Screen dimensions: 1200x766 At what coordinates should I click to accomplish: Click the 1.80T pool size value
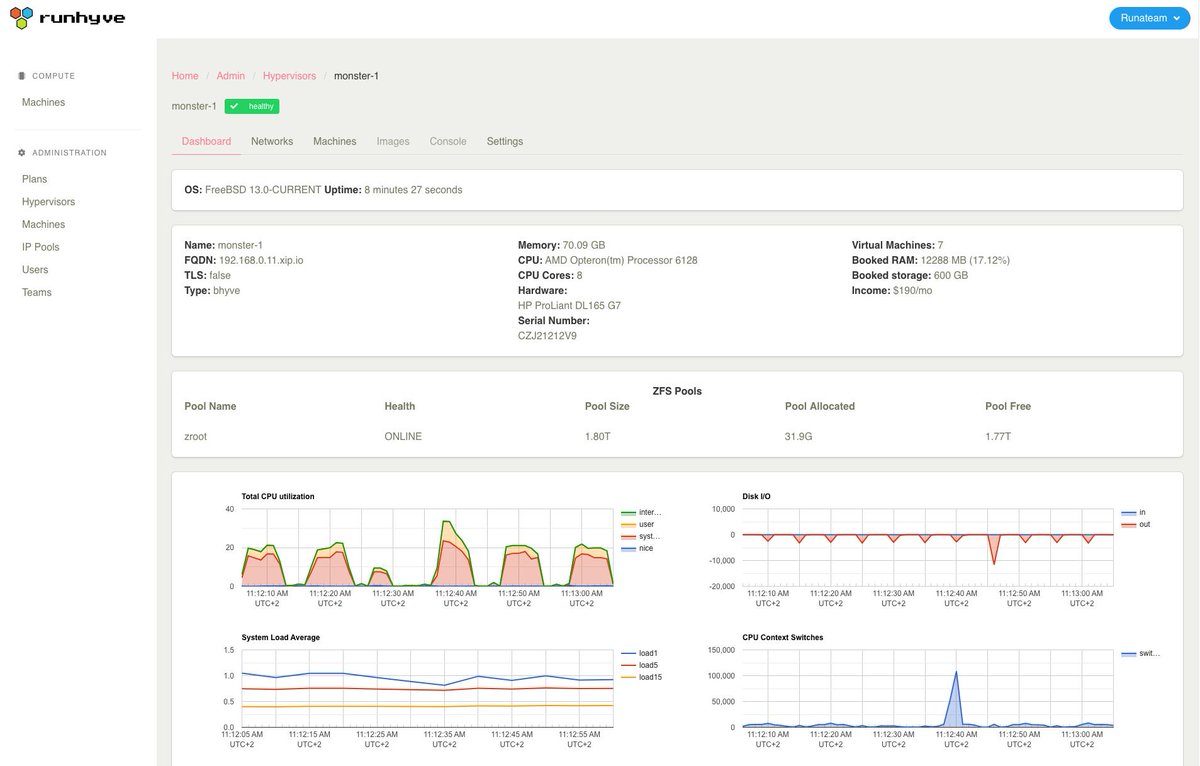coord(597,437)
